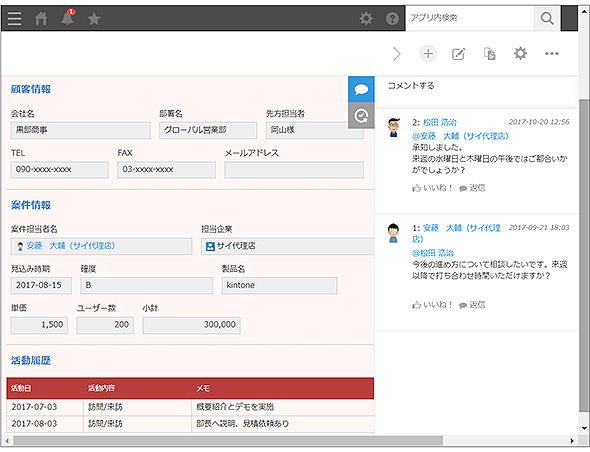Open the header settings gear

[366, 18]
